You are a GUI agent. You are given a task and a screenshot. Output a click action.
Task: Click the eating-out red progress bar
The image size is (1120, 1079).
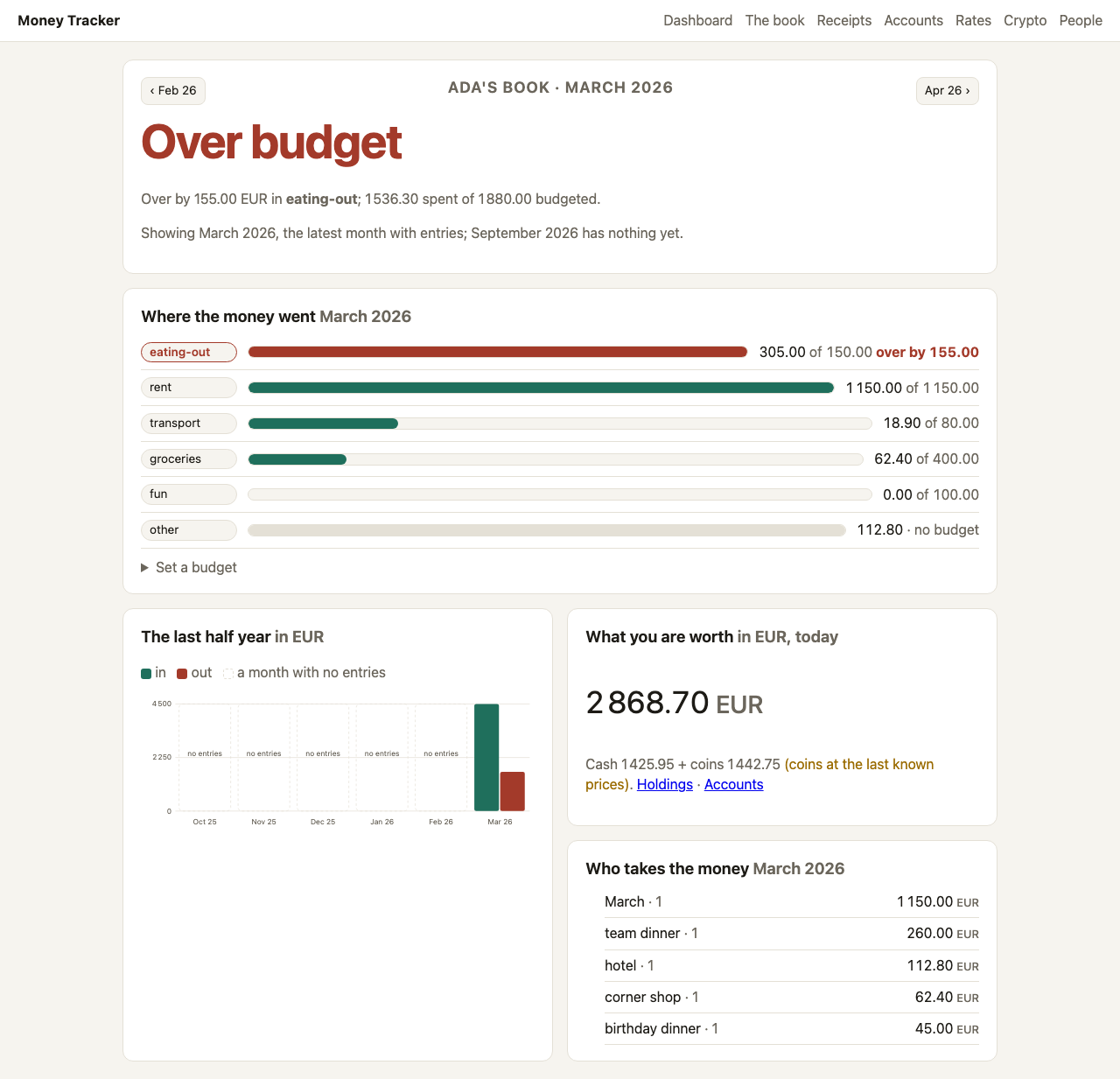[x=498, y=352]
